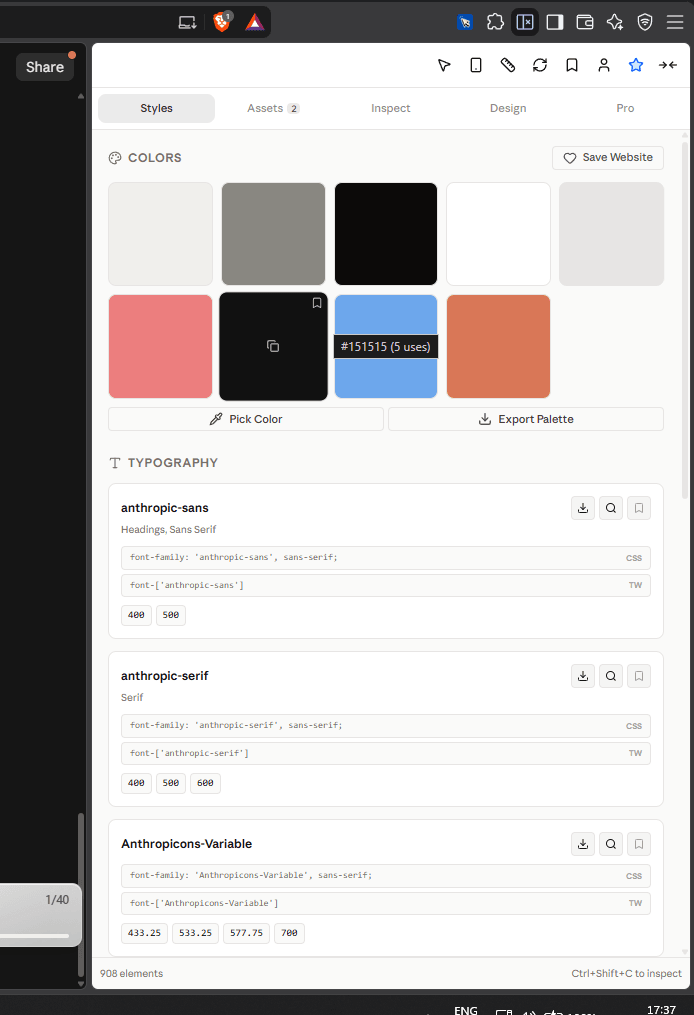Viewport: 694px width, 1015px height.
Task: Download the Anthropicons-Variable font
Action: pos(583,843)
